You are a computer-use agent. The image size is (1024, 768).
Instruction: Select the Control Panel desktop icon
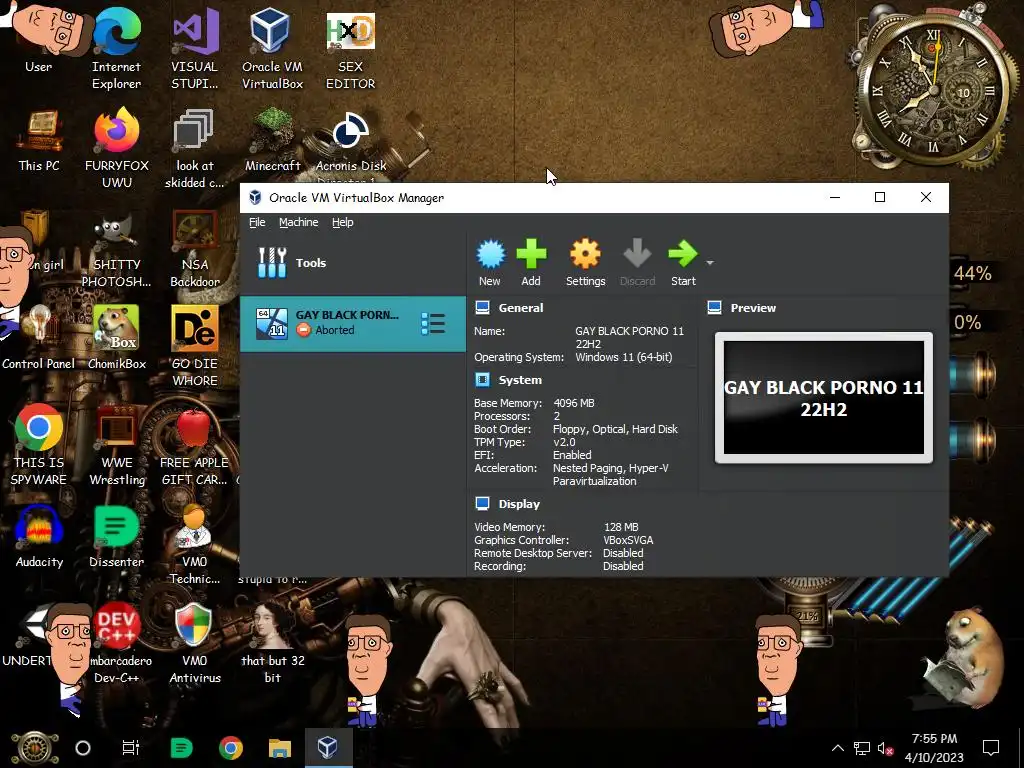pyautogui.click(x=39, y=336)
